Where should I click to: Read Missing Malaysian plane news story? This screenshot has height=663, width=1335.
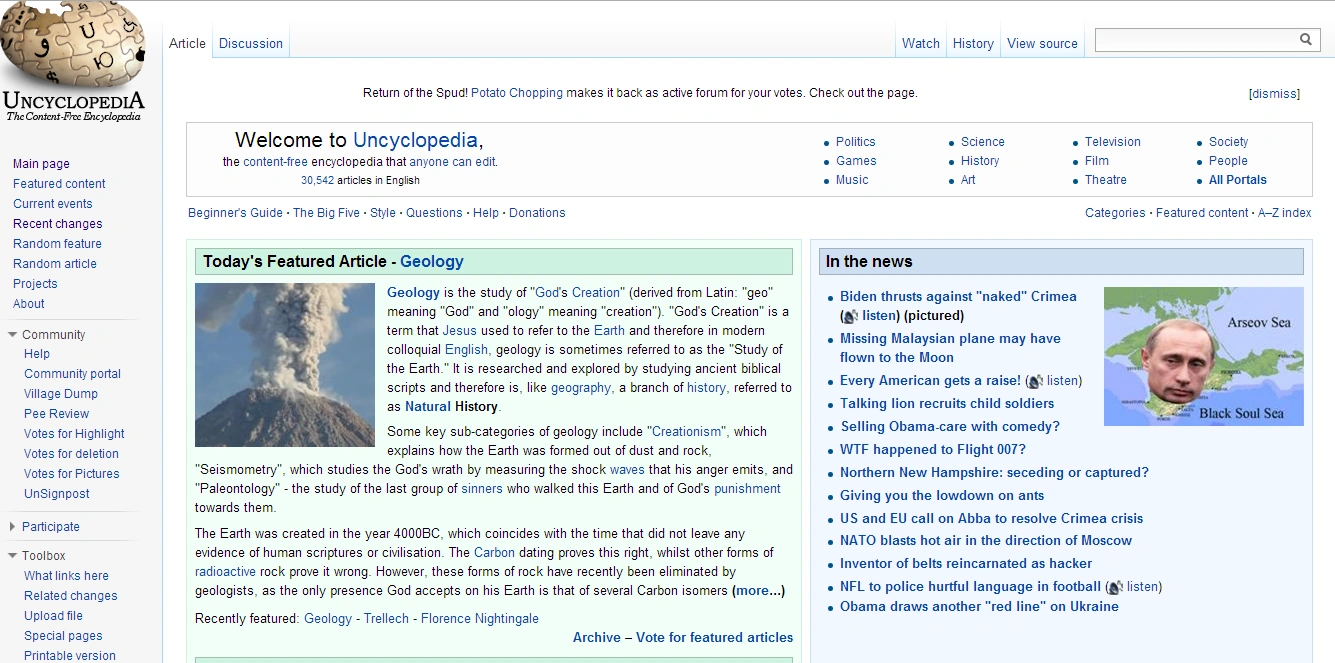coord(950,348)
